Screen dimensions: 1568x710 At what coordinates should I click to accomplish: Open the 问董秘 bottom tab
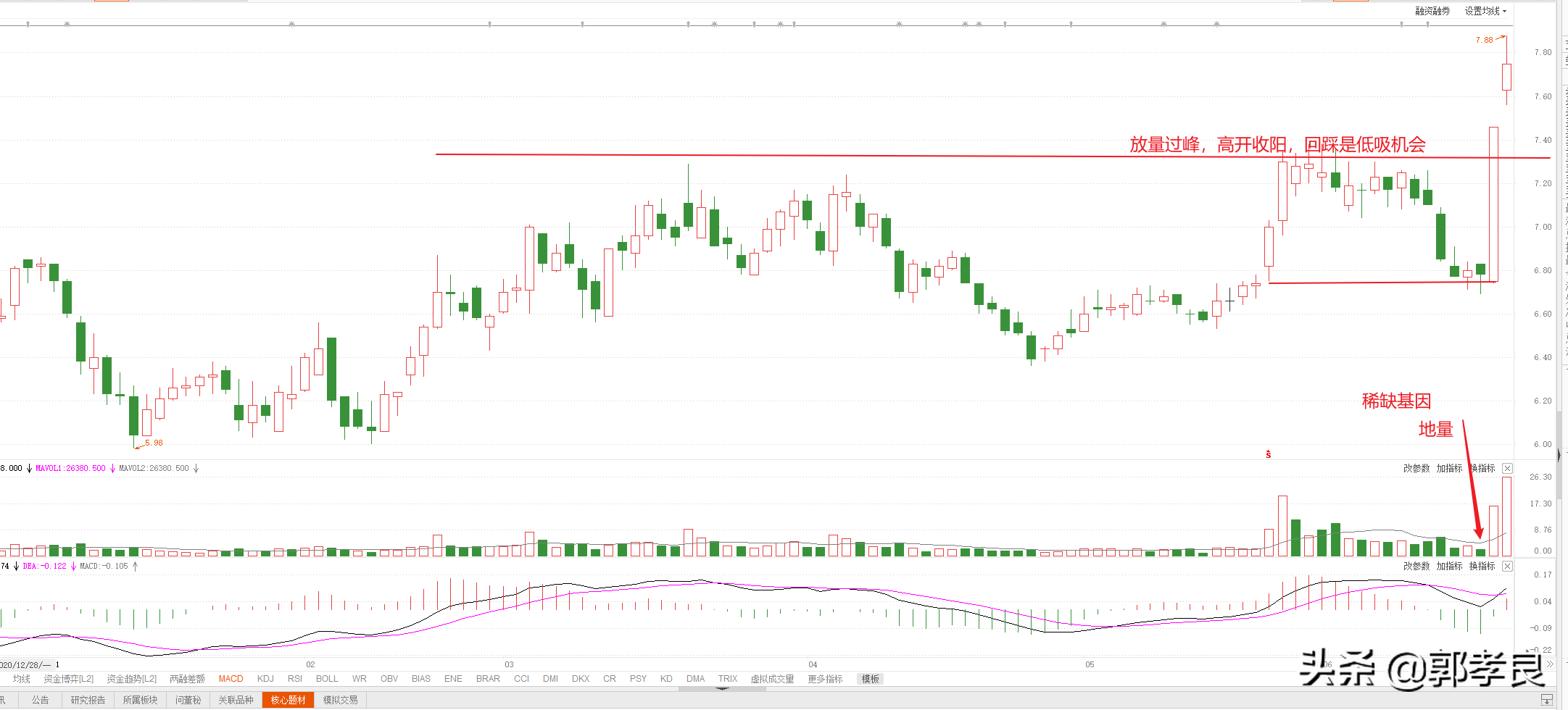[x=188, y=700]
